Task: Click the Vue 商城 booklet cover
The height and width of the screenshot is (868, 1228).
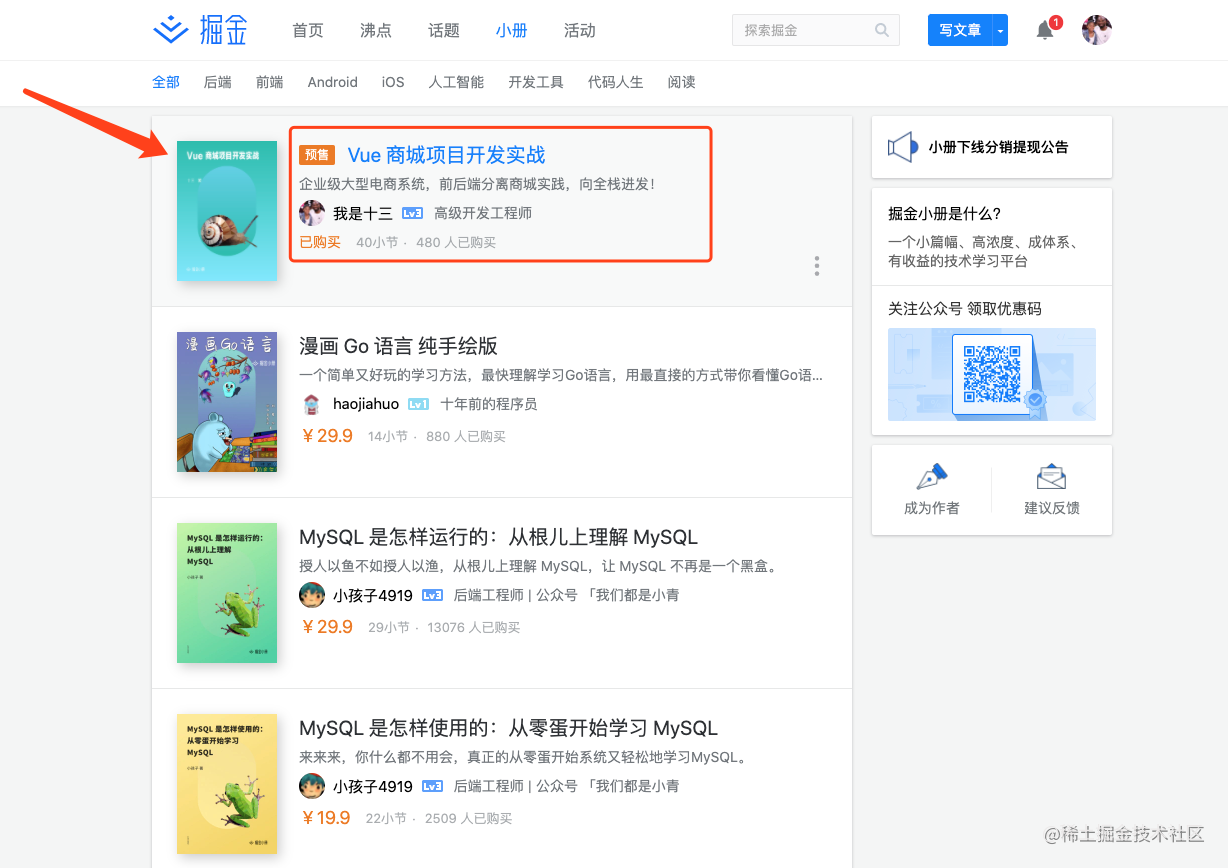Action: click(227, 211)
